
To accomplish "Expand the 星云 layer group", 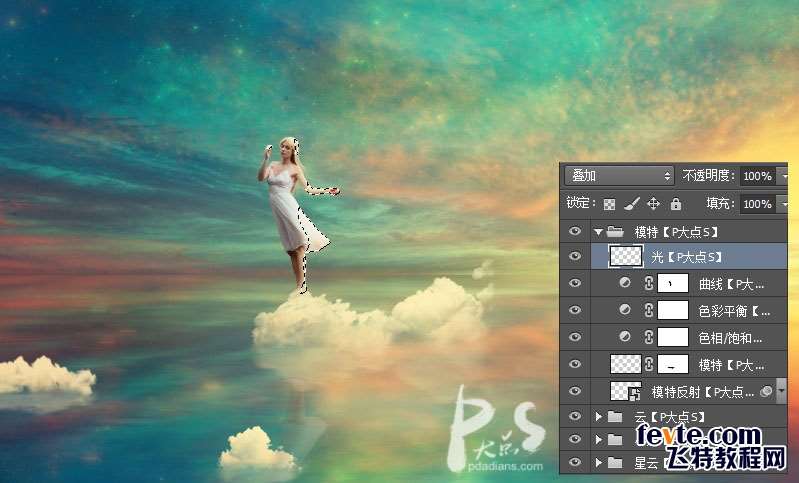I will [599, 463].
